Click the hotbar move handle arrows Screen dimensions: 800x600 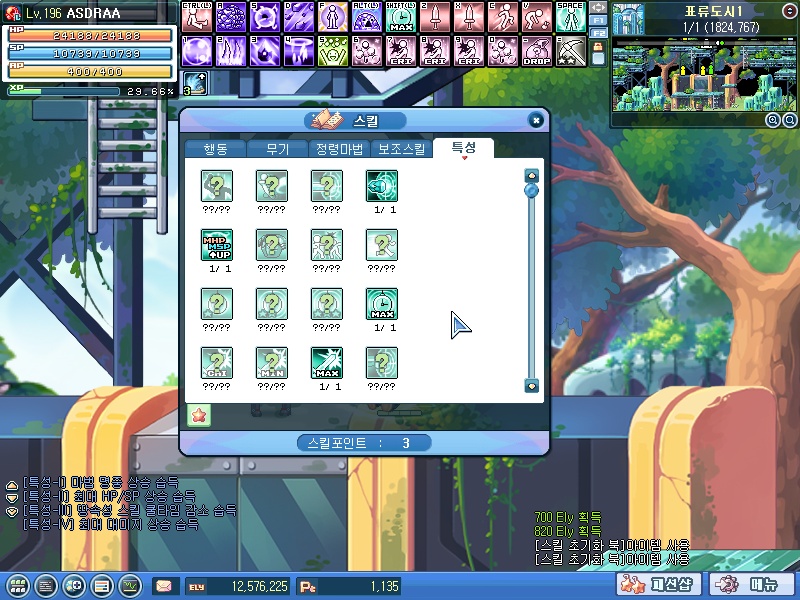[x=598, y=8]
